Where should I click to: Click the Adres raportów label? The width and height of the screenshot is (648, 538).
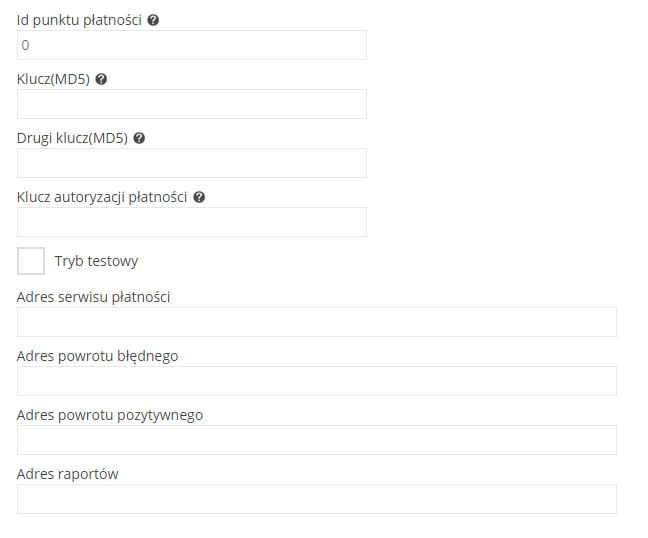(67, 474)
